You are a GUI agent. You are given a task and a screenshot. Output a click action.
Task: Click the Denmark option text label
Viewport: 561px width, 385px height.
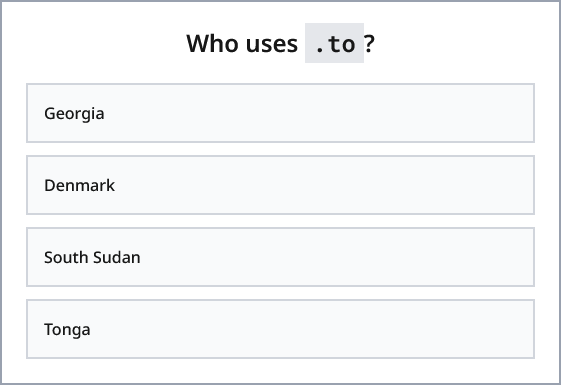click(79, 185)
